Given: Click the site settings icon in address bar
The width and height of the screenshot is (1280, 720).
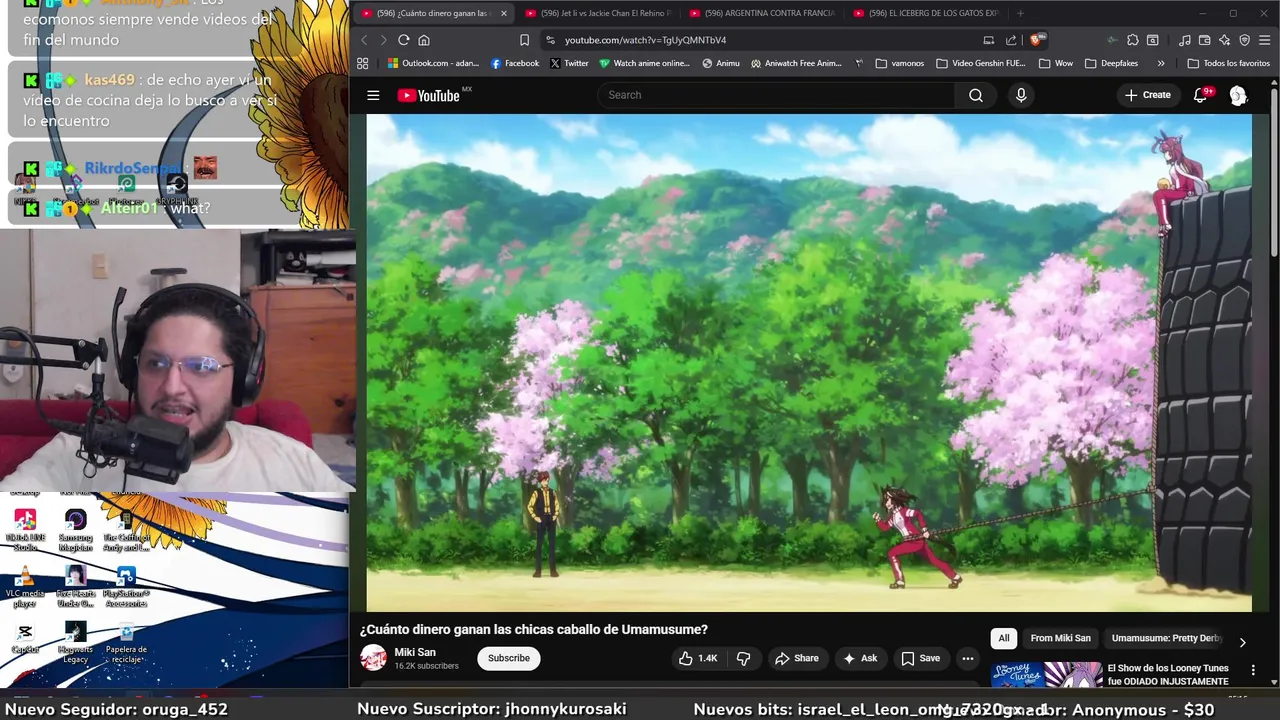Looking at the screenshot, I should [x=549, y=40].
